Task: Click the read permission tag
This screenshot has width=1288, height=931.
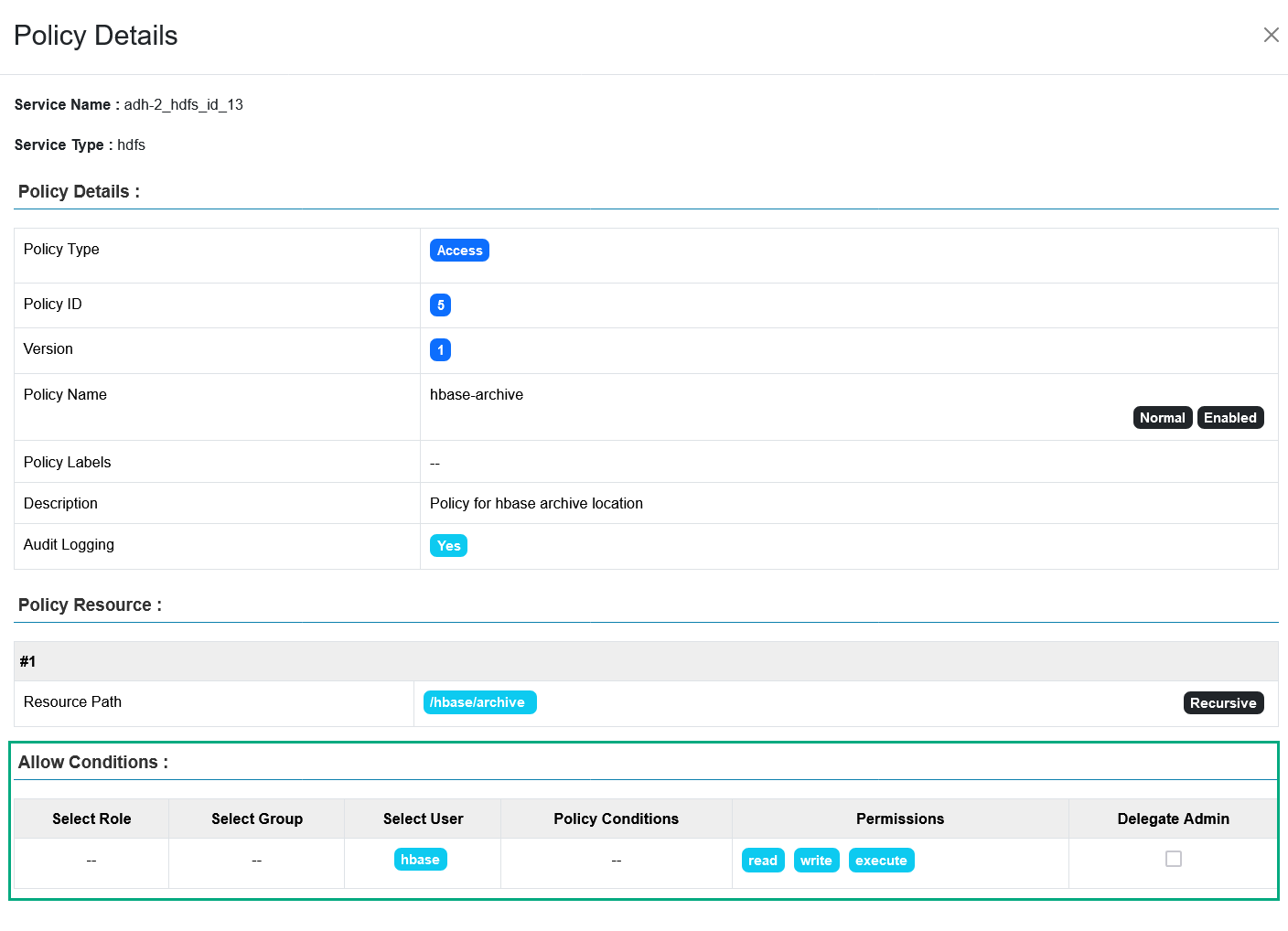Action: click(762, 861)
